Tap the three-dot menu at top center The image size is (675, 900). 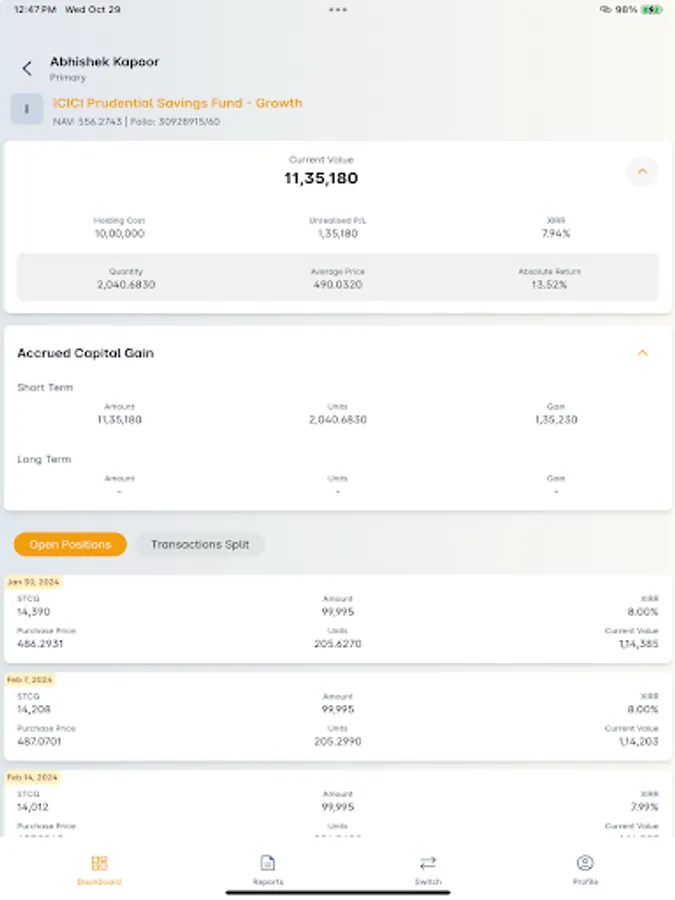pyautogui.click(x=339, y=10)
